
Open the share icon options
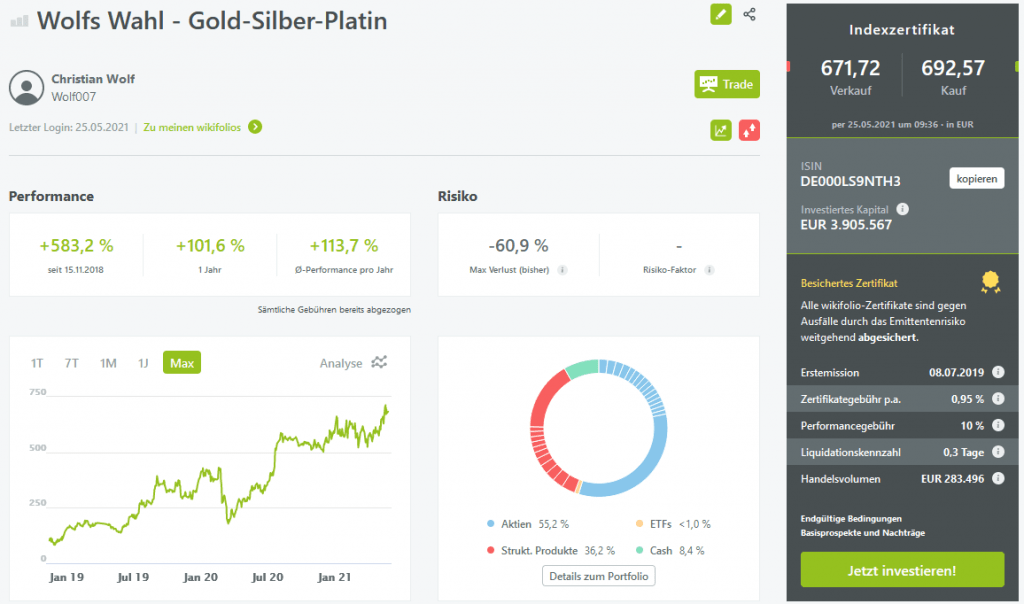coord(750,14)
